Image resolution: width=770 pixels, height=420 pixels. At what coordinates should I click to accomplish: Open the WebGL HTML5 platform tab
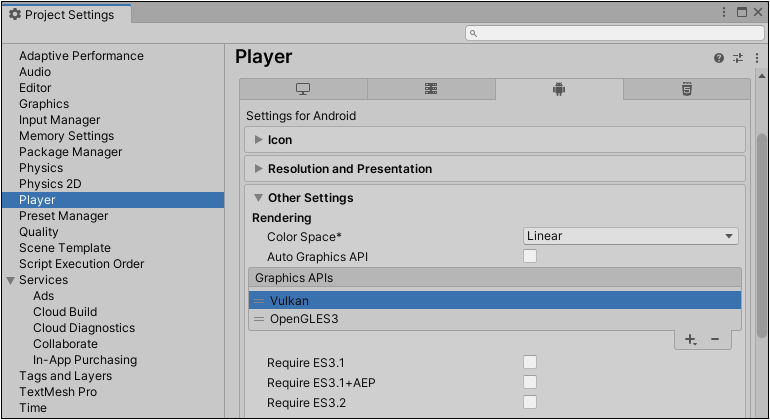coord(687,89)
